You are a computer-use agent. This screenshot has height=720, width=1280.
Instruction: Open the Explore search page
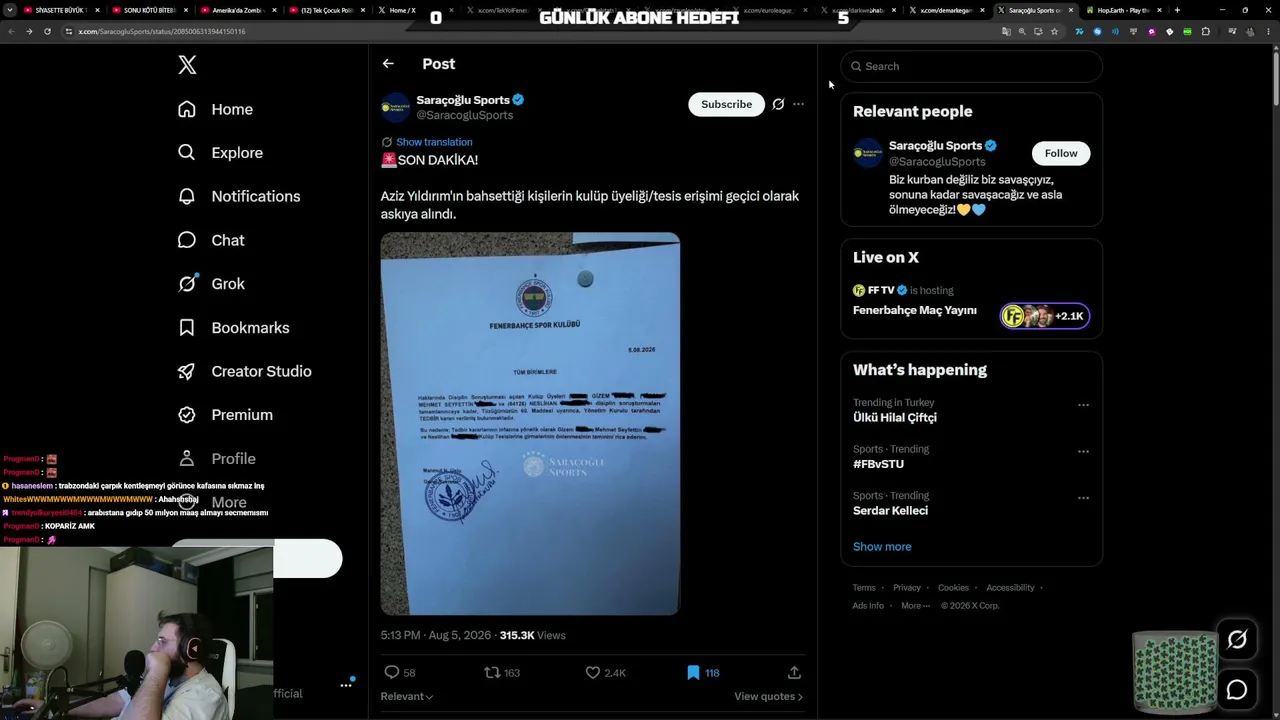pyautogui.click(x=220, y=153)
